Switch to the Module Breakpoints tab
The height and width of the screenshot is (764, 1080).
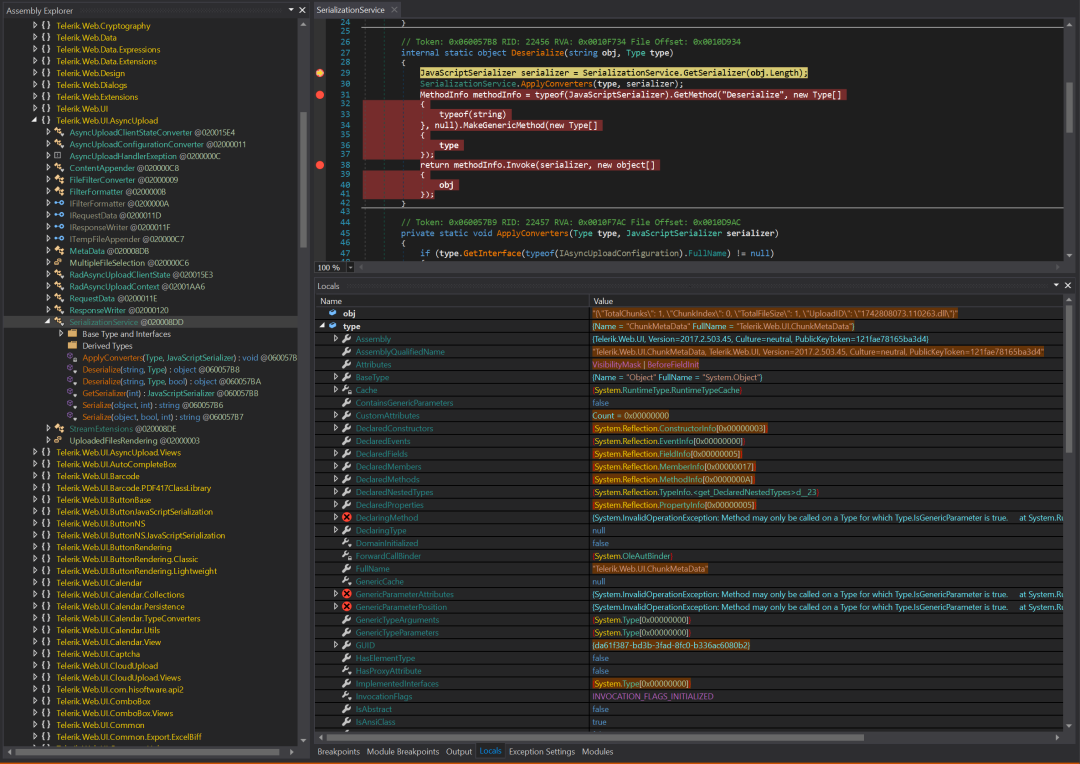click(402, 752)
